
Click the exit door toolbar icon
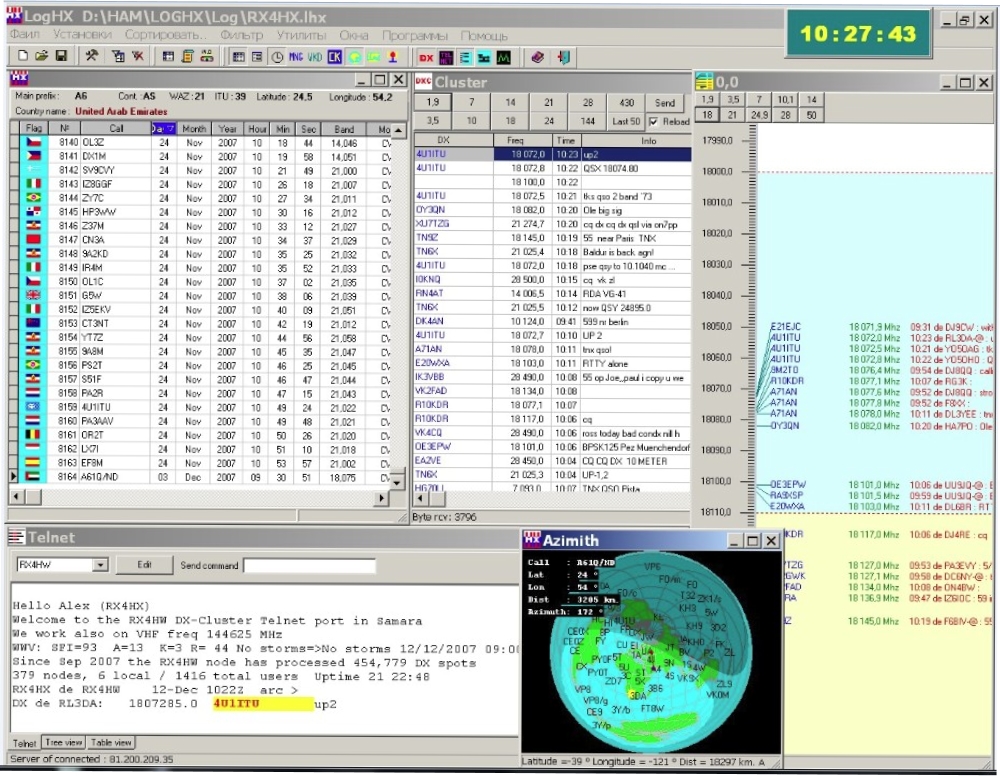click(x=565, y=57)
